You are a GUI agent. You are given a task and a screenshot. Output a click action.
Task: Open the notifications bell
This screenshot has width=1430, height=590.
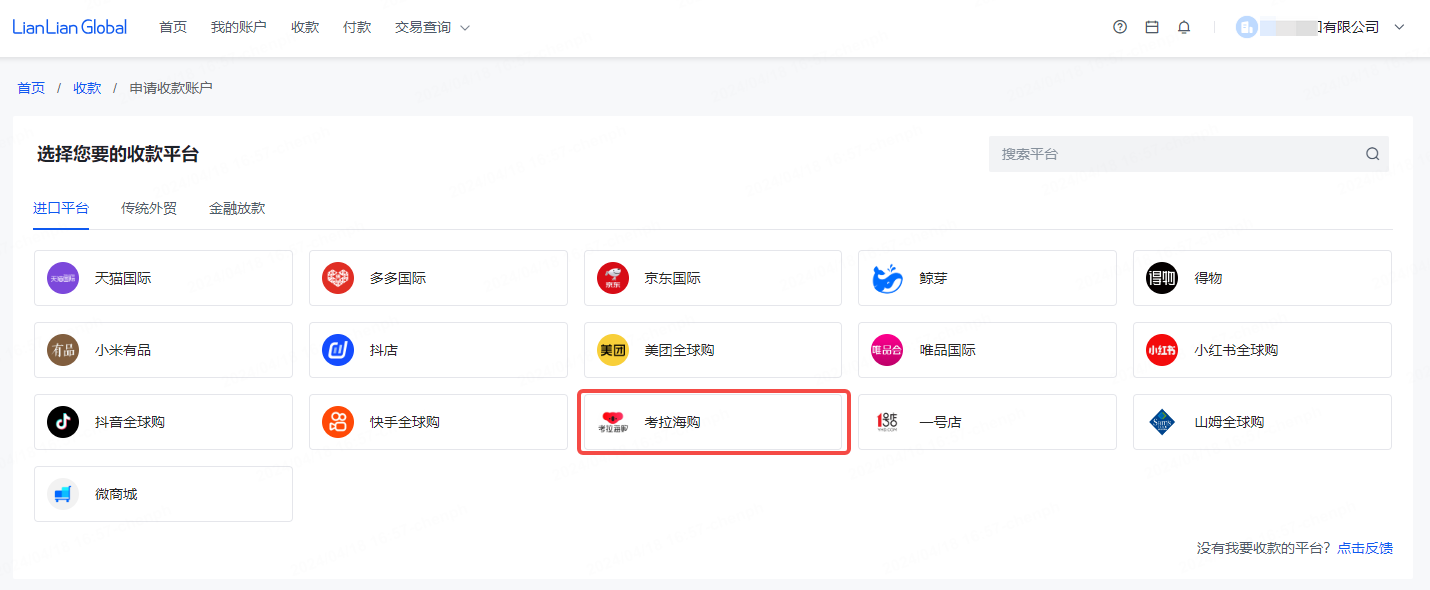pos(1184,27)
